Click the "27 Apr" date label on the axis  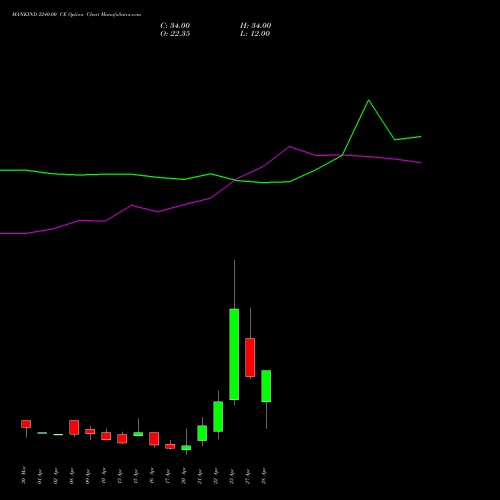coord(248,476)
